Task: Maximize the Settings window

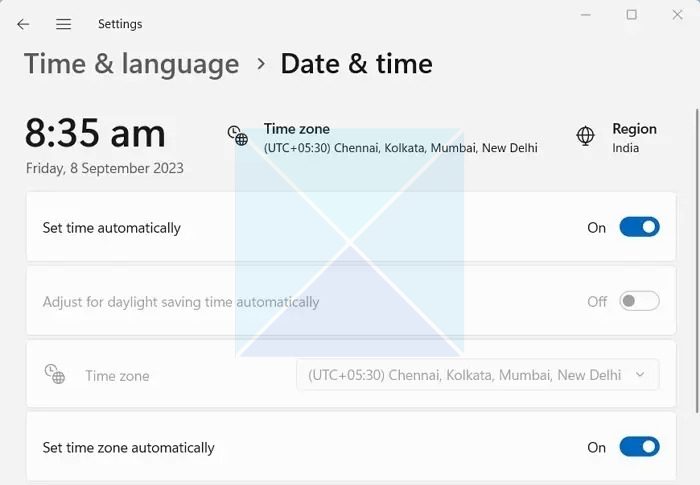Action: tap(631, 15)
